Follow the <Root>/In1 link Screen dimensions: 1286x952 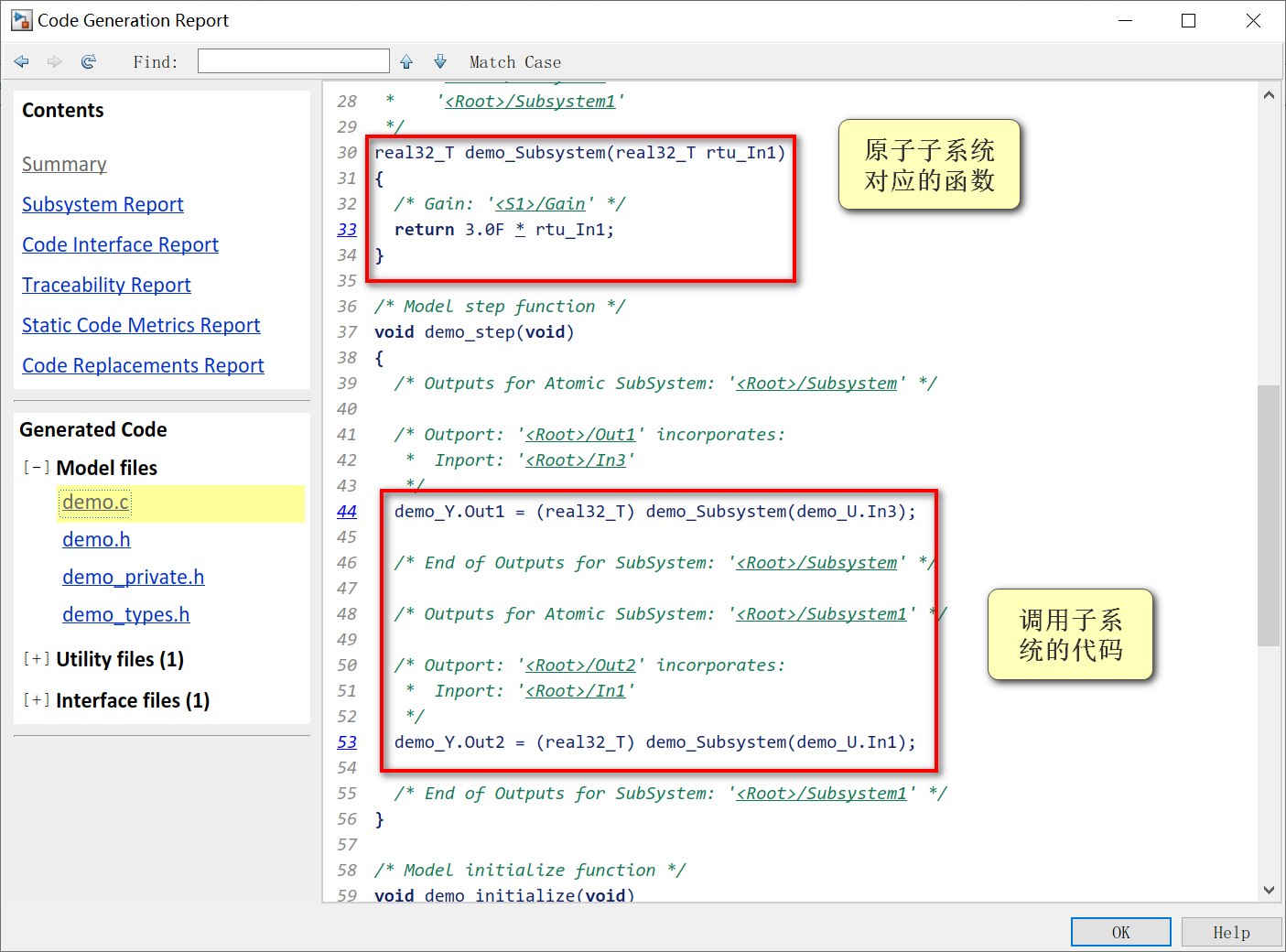tap(576, 691)
